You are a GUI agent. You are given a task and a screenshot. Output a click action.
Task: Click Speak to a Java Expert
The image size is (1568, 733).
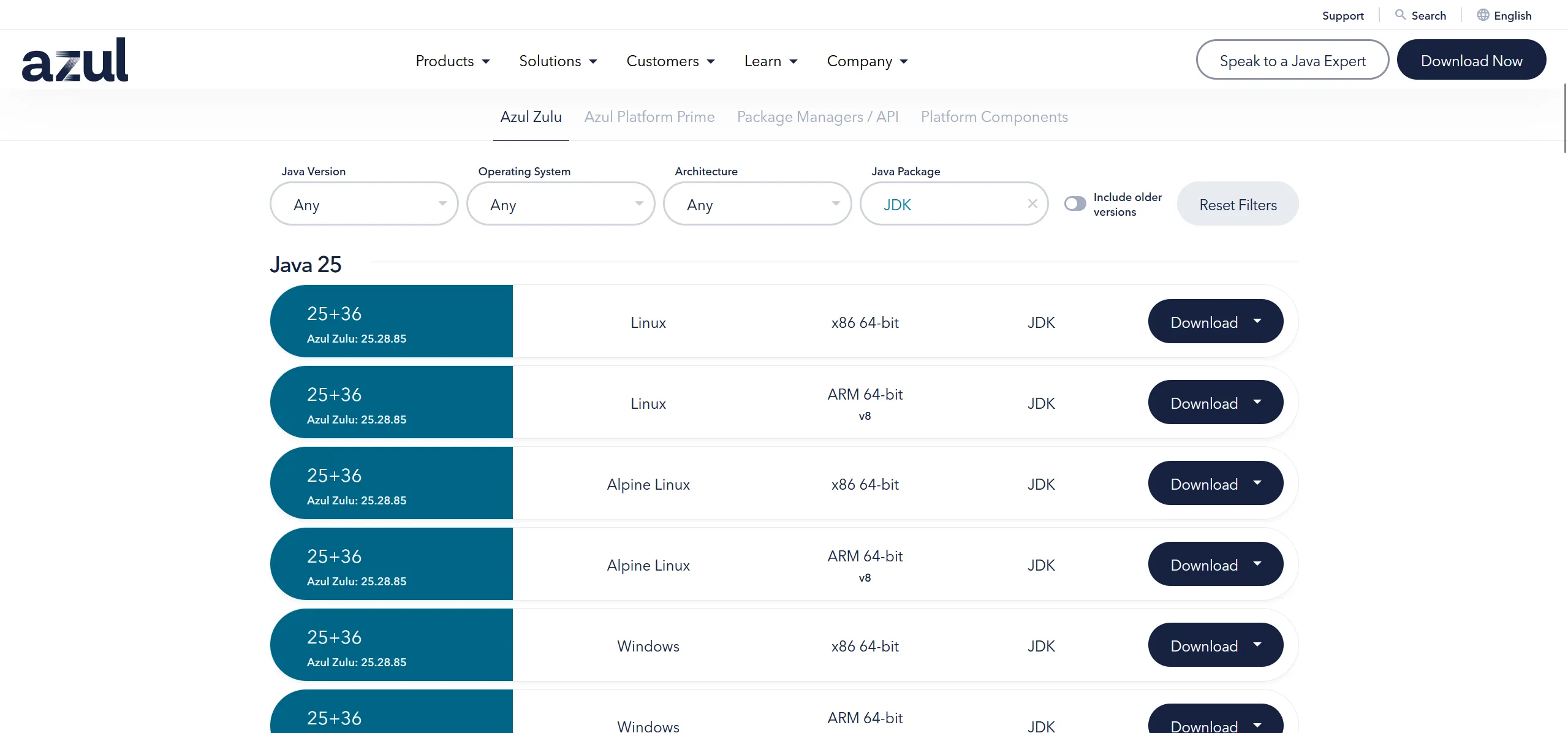tap(1292, 60)
